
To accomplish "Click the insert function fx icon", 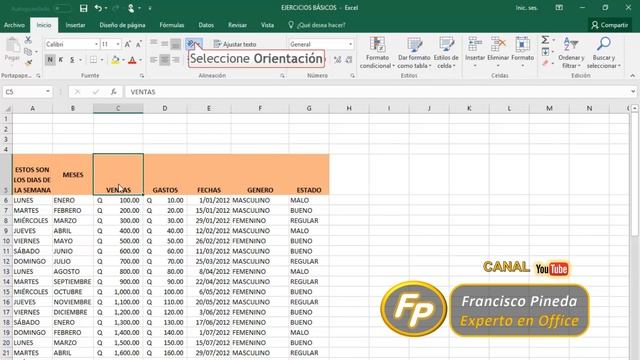I will coord(113,92).
